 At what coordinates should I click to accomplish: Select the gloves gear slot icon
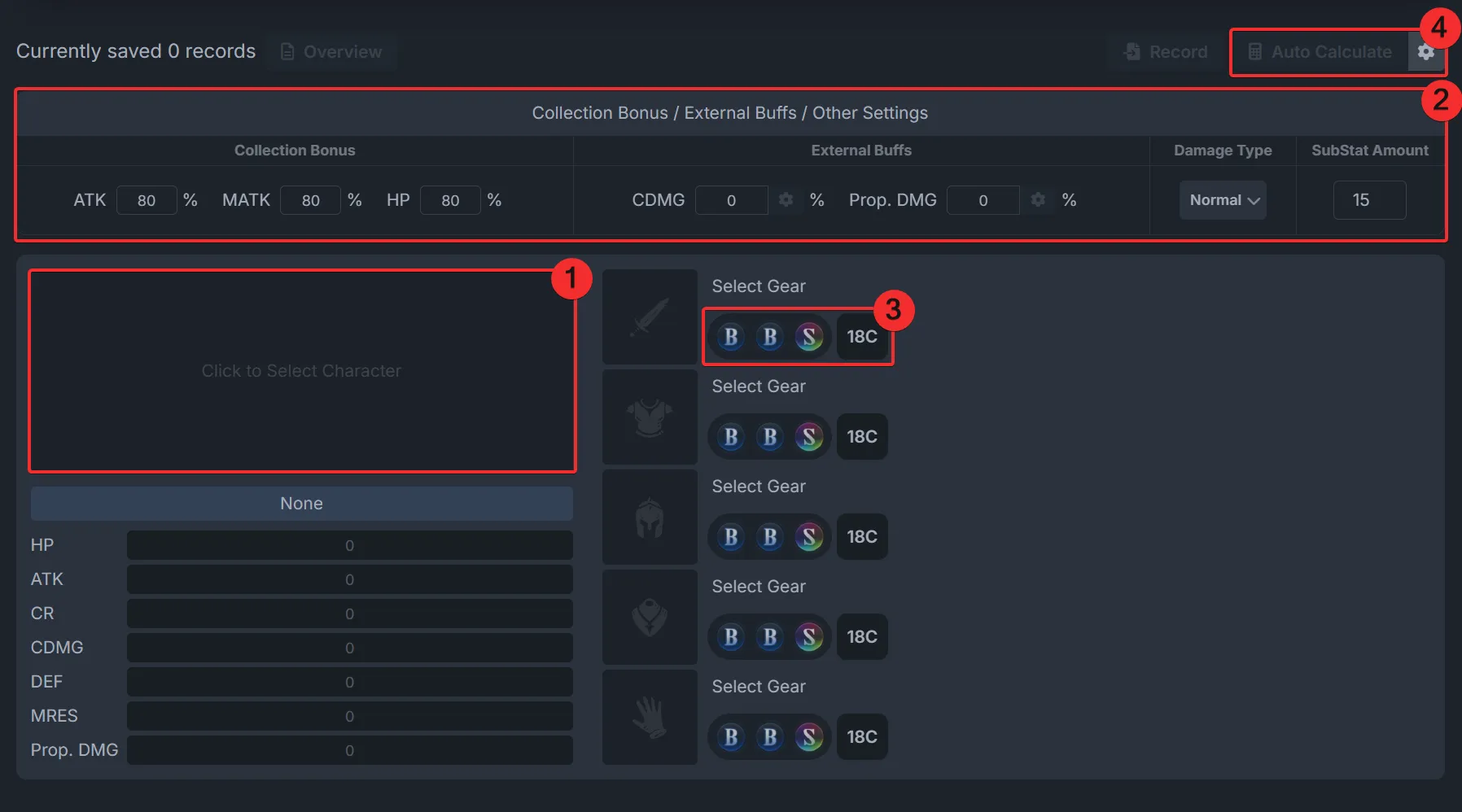pyautogui.click(x=650, y=718)
